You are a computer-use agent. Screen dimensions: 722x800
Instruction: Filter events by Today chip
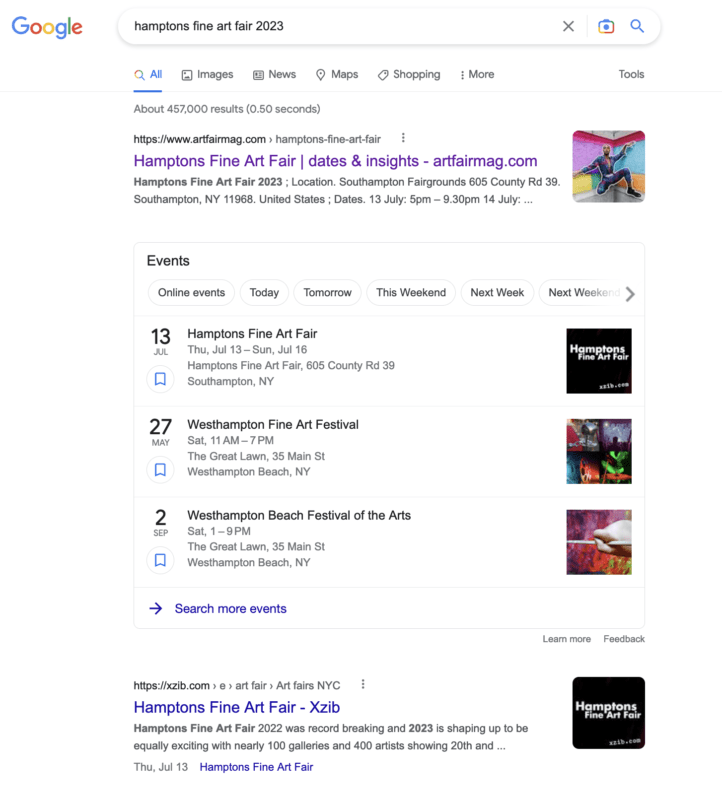[x=264, y=293]
